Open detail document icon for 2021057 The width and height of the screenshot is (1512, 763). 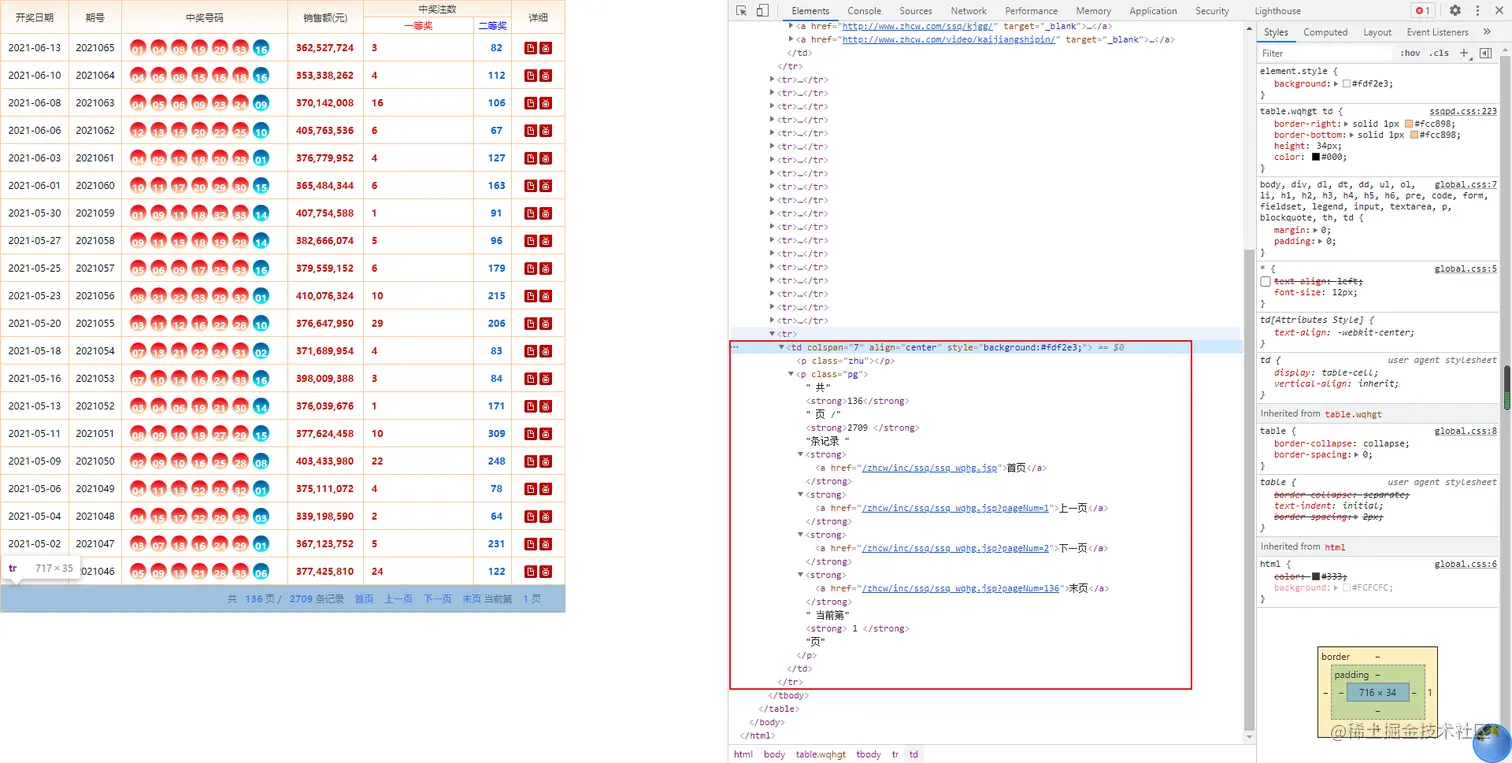(x=531, y=268)
